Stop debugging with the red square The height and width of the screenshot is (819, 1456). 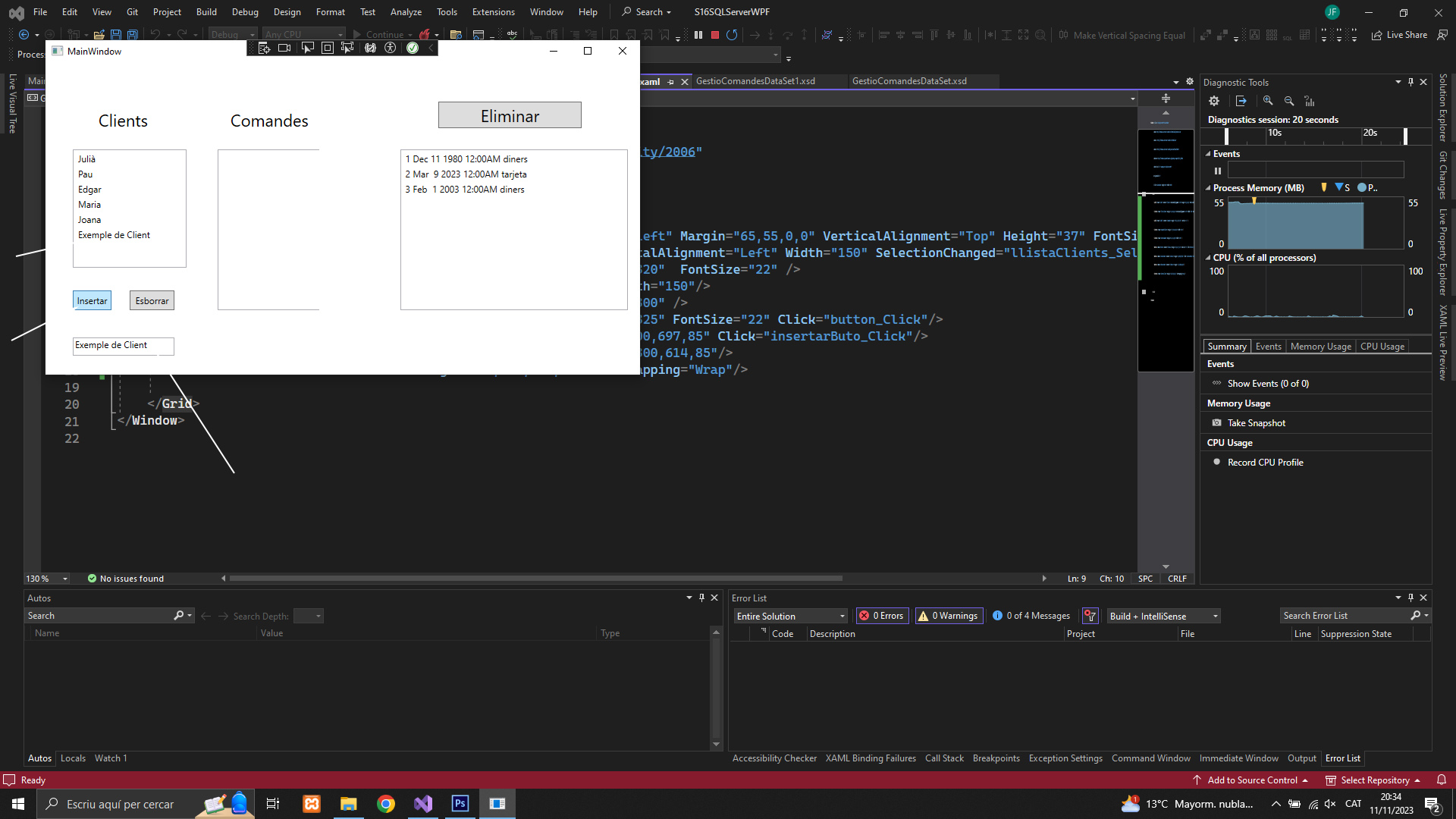click(x=714, y=35)
